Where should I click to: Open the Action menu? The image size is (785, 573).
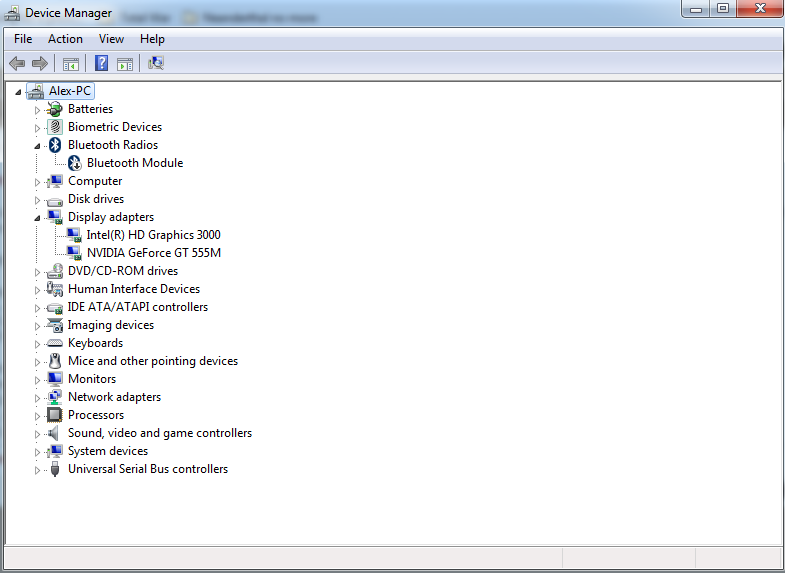65,39
